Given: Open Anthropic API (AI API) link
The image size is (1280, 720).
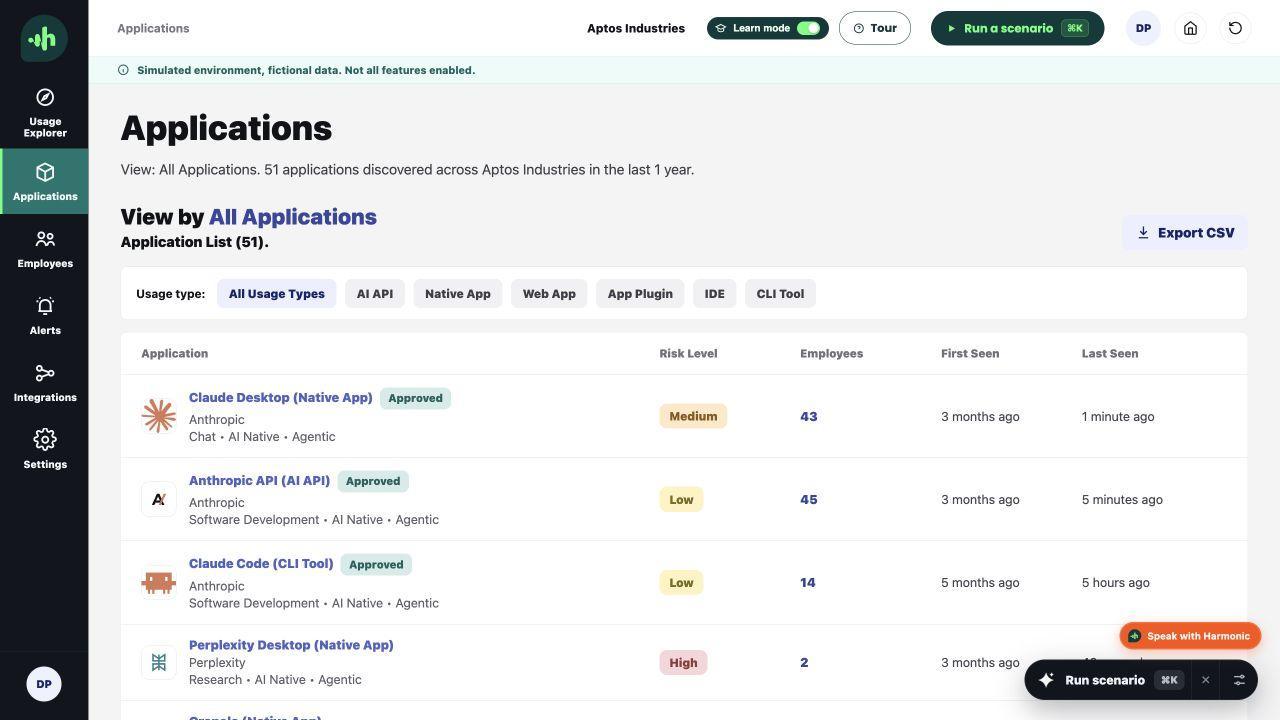Looking at the screenshot, I should pyautogui.click(x=260, y=481).
